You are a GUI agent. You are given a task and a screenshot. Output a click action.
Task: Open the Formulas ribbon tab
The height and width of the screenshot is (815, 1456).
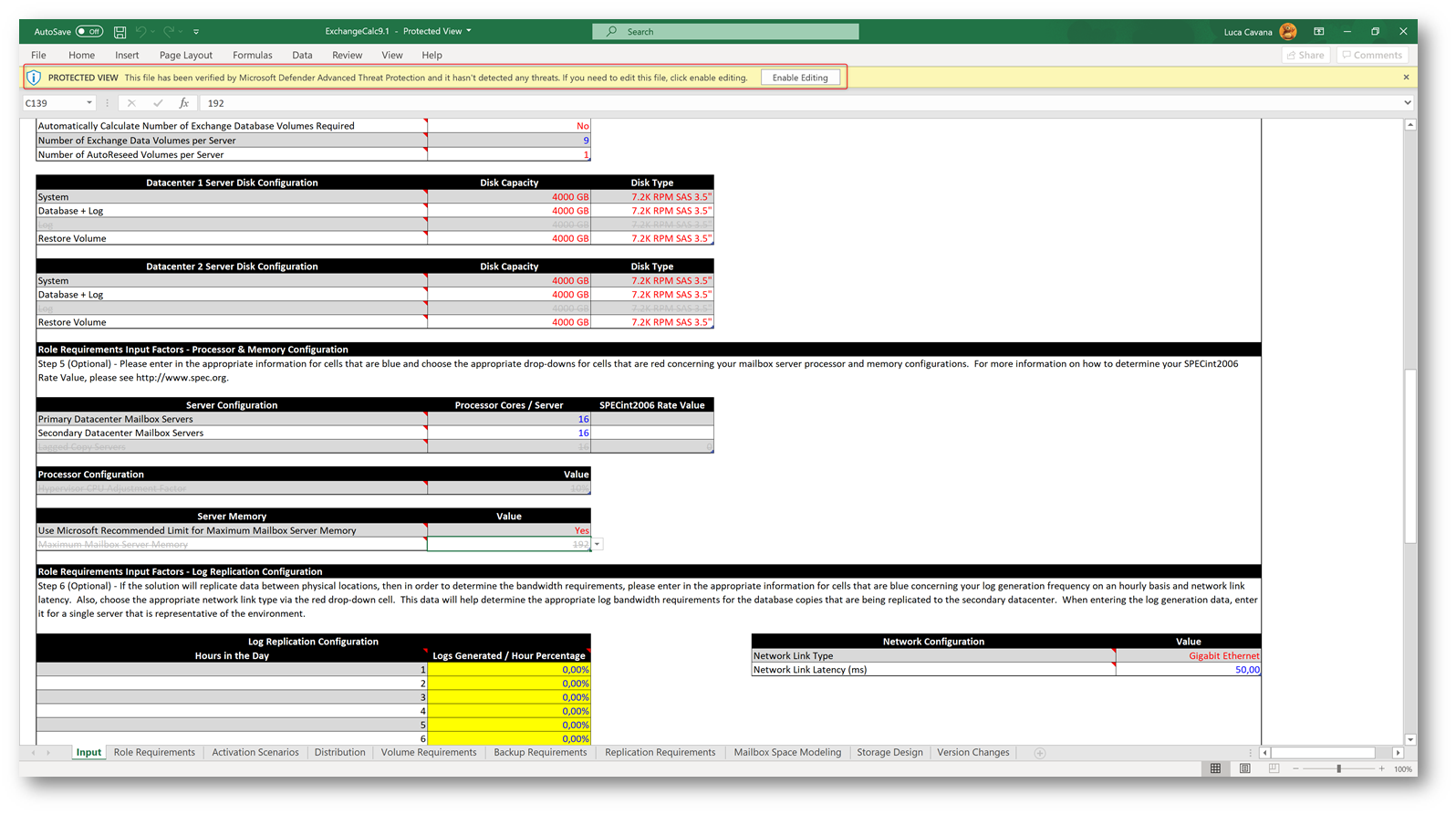(x=252, y=56)
